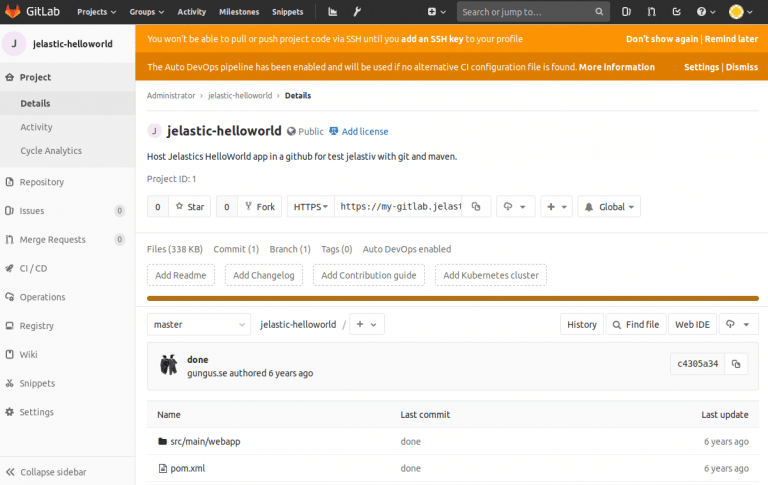Image resolution: width=768 pixels, height=485 pixels.
Task: Select the clone URL text field
Action: point(399,207)
